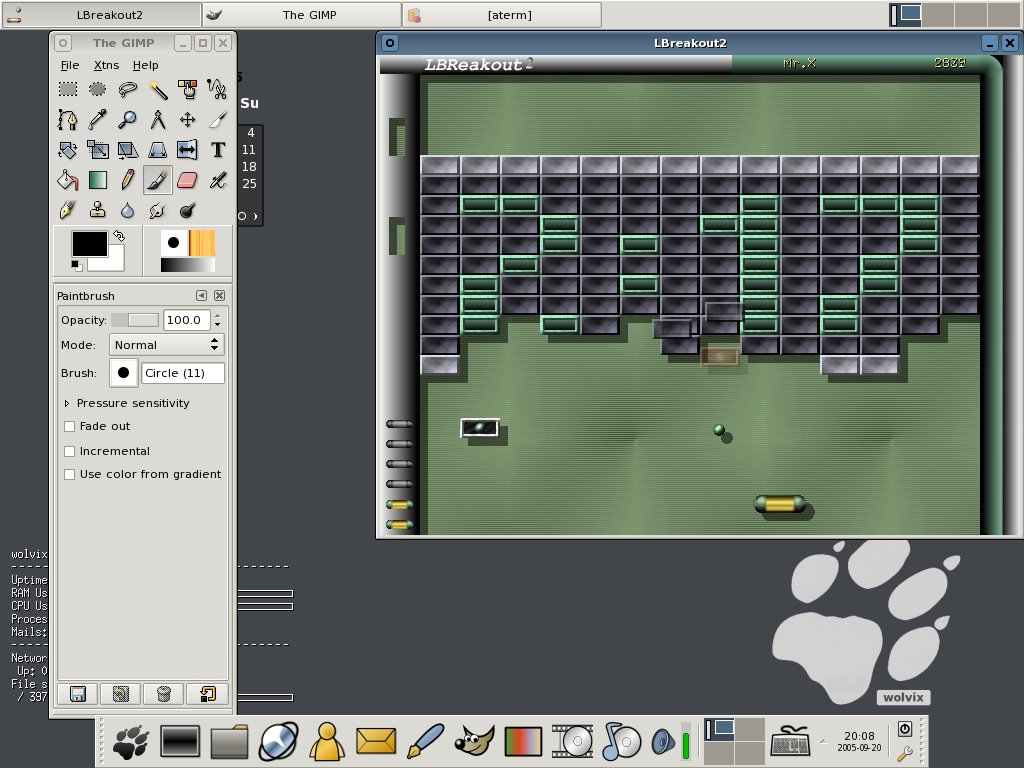Image resolution: width=1024 pixels, height=768 pixels.
Task: Open Paintbrush tool options tab menu arrow
Action: pos(202,296)
